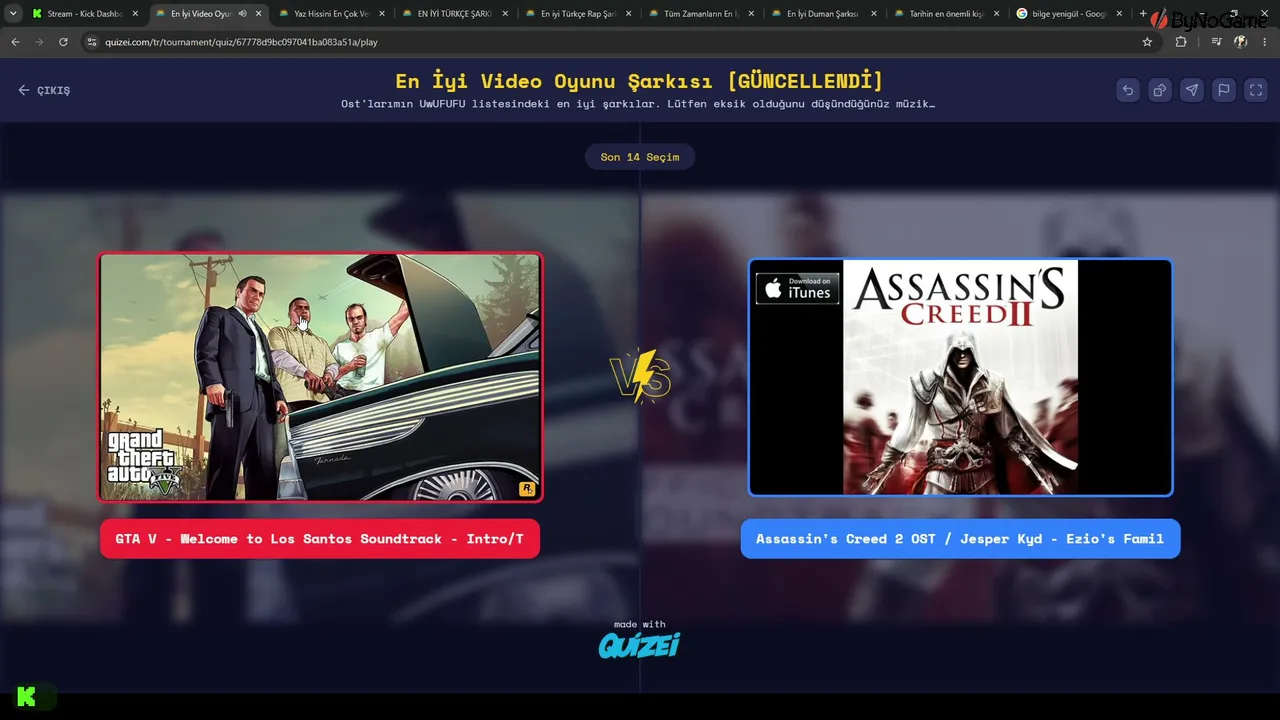Go back in the browser

[x=15, y=42]
